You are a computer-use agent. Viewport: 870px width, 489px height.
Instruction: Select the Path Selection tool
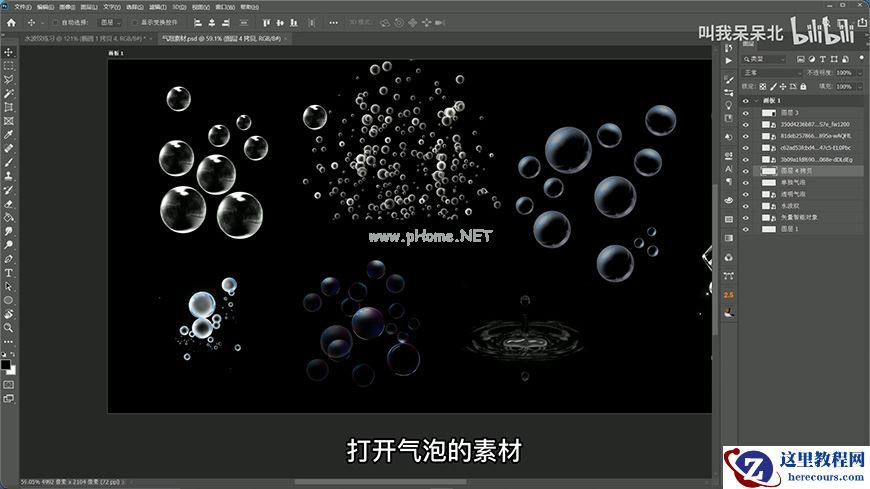point(9,286)
